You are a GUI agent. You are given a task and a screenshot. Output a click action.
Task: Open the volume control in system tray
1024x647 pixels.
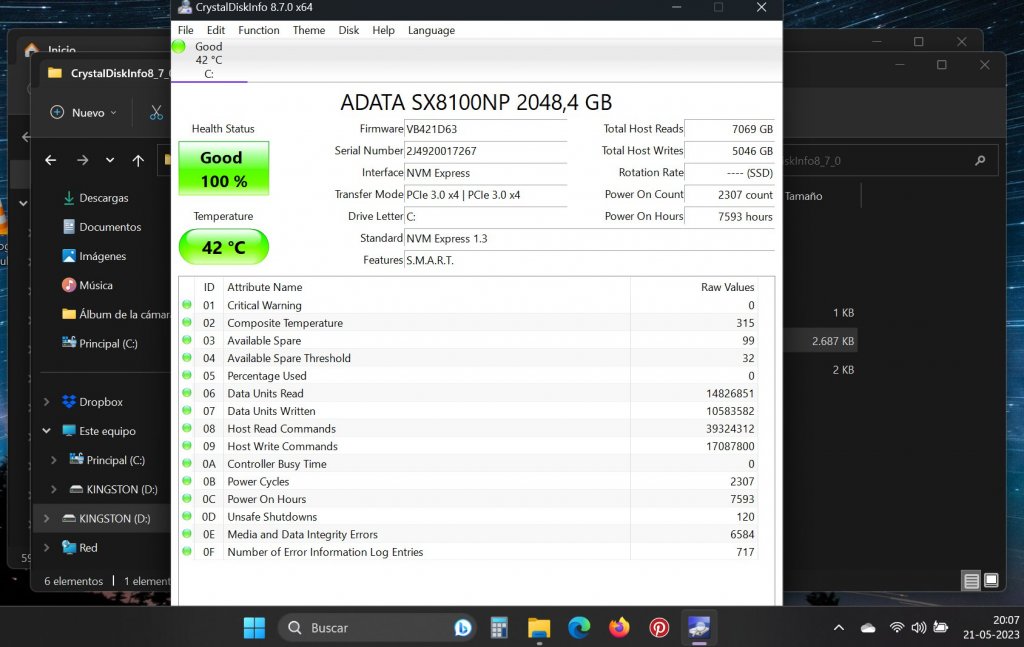(918, 628)
